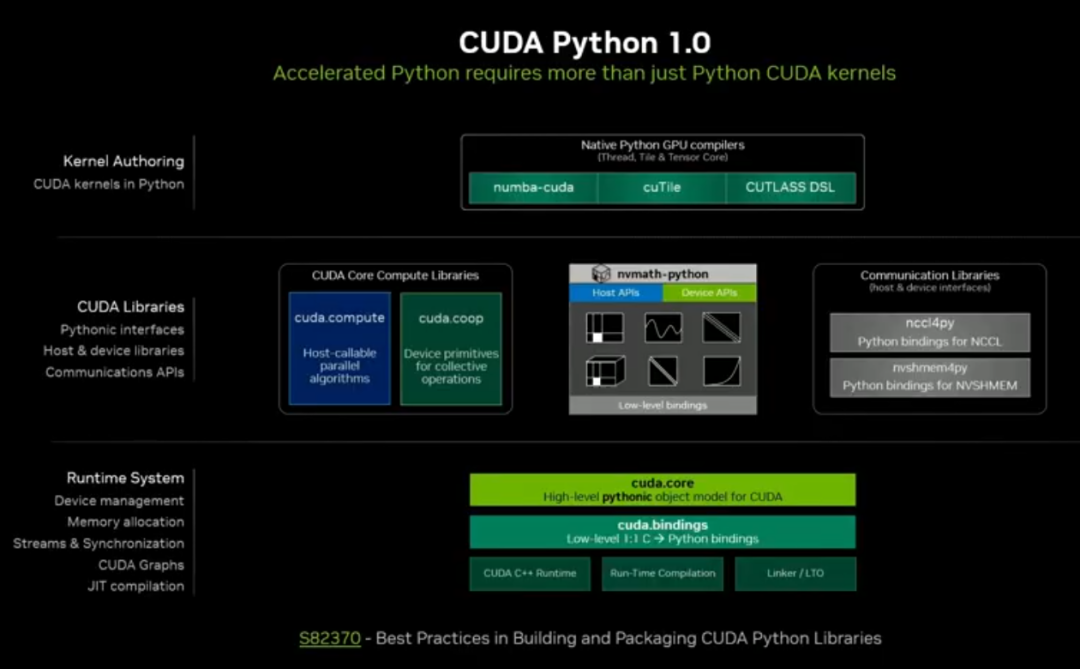Image resolution: width=1080 pixels, height=669 pixels.
Task: Click "(Thread, Tile & Tensor Core)" caption
Action: 663,157
